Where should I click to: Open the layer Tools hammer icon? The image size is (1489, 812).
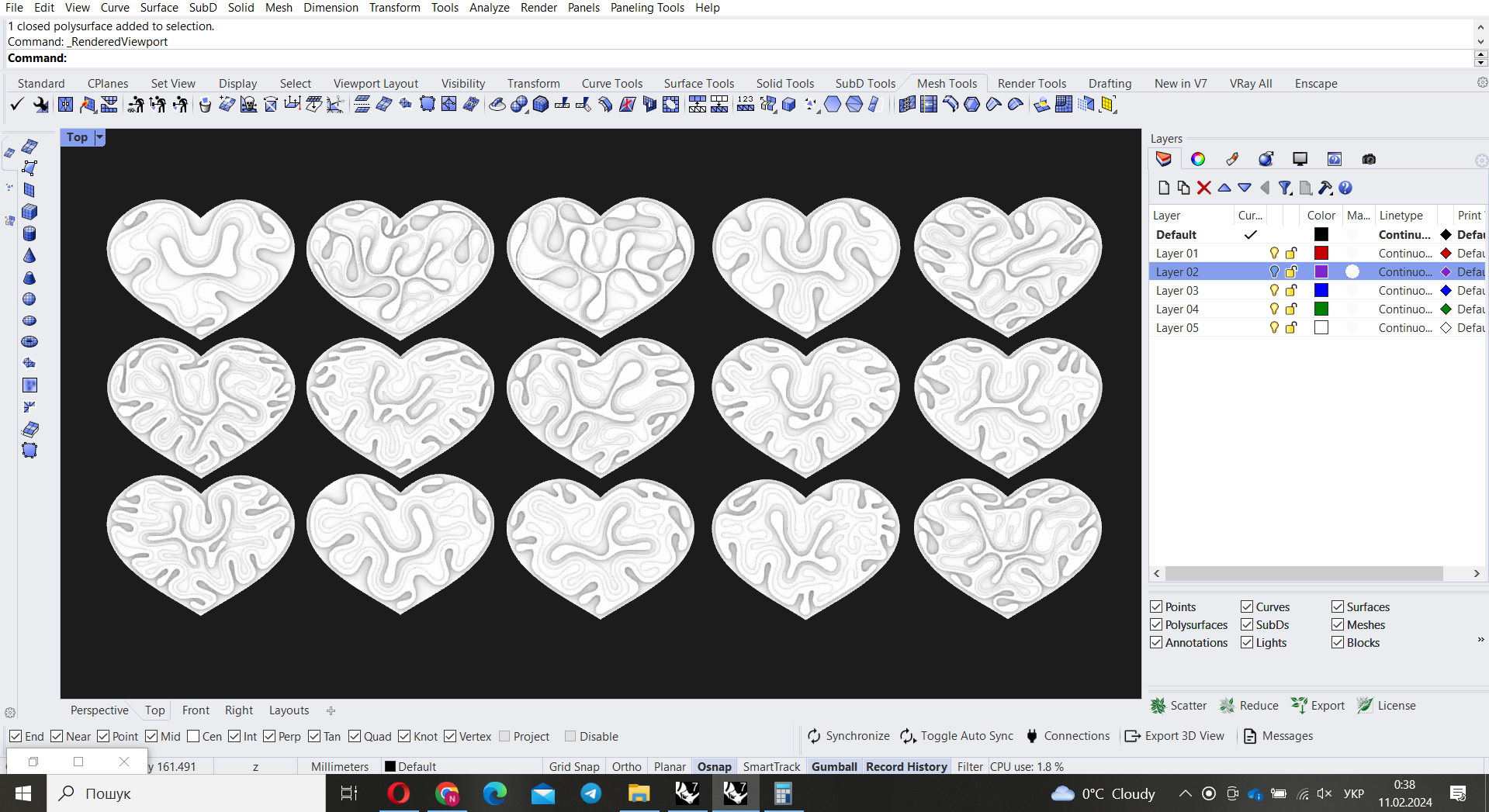[x=1325, y=188]
